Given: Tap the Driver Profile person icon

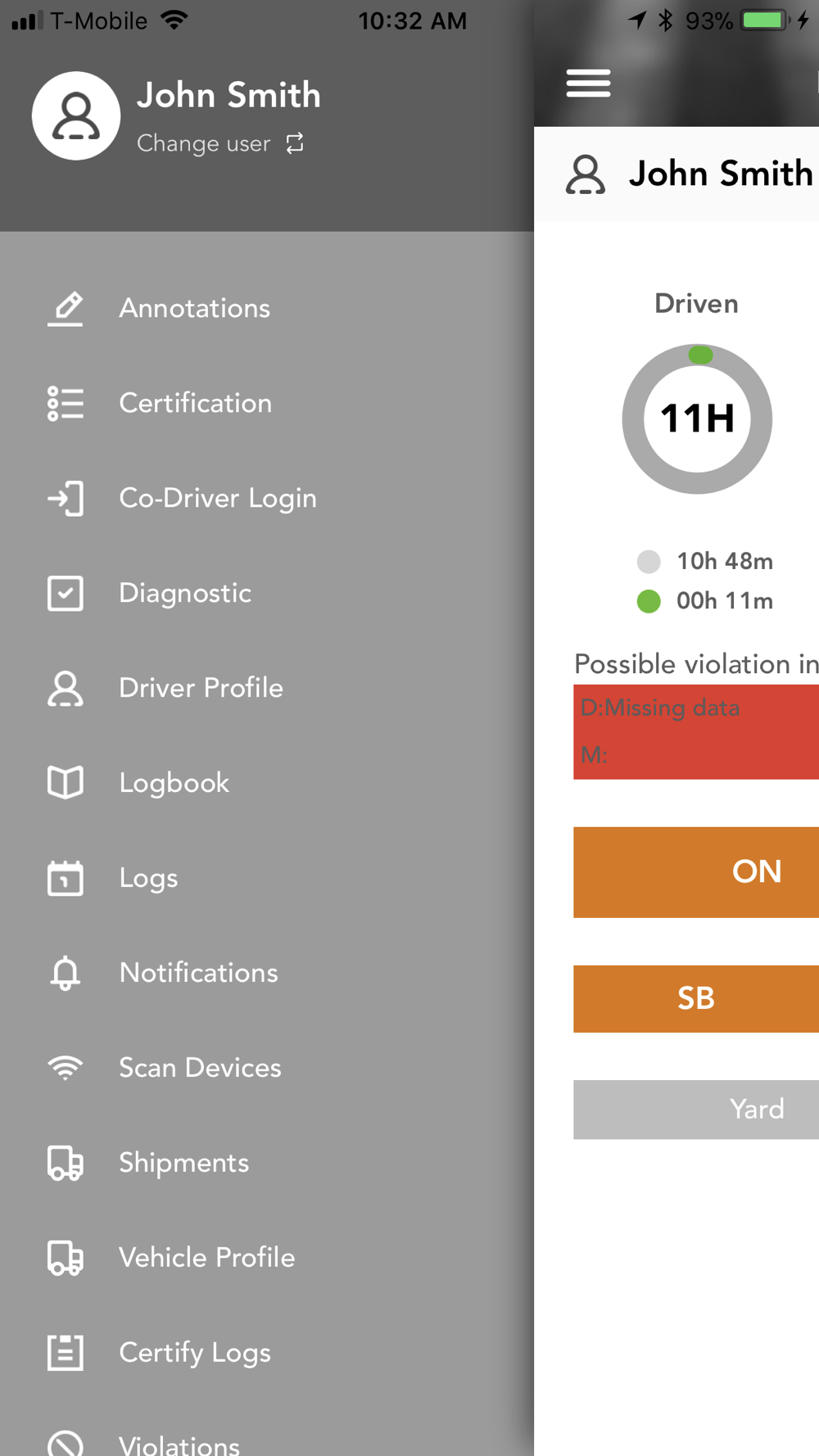Looking at the screenshot, I should coord(65,689).
